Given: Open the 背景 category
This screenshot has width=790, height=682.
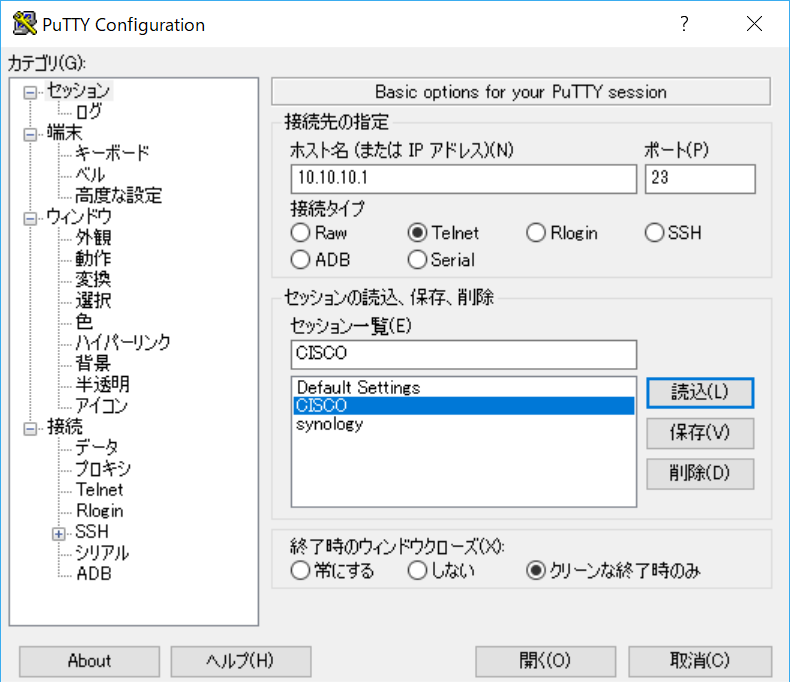Looking at the screenshot, I should click(93, 363).
